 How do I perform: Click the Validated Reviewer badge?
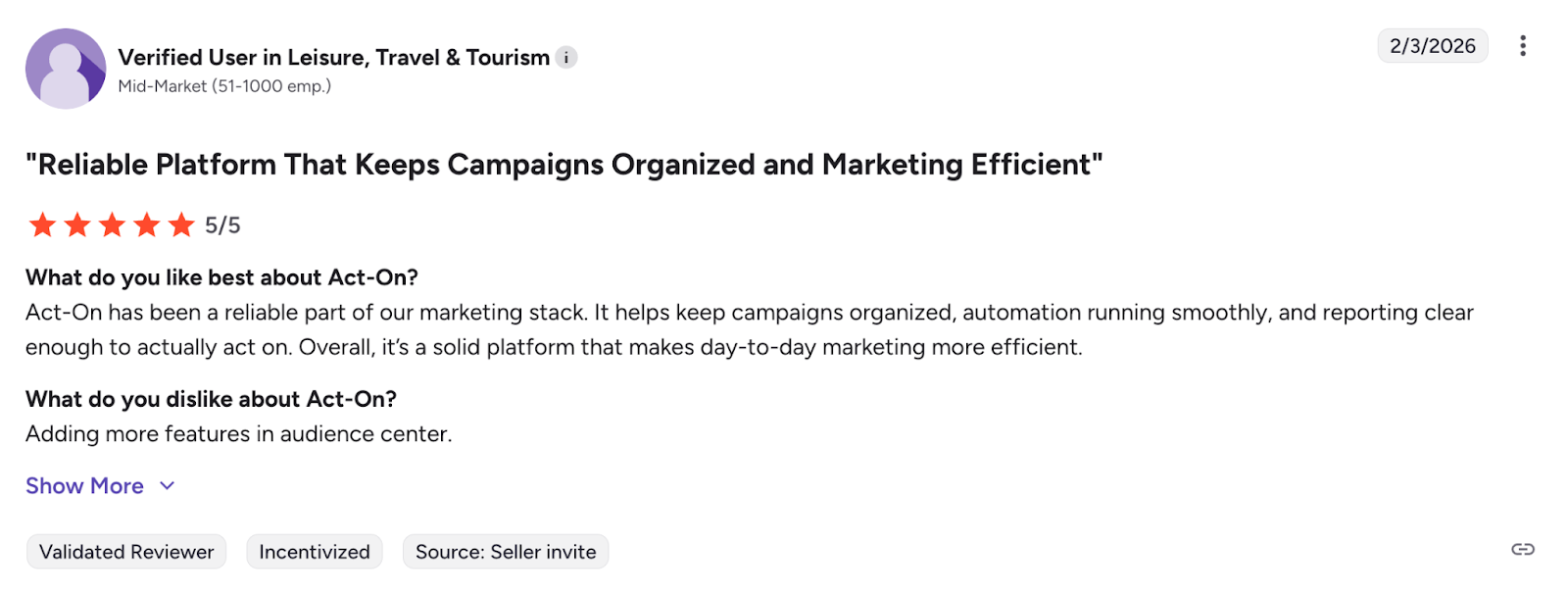(x=126, y=552)
